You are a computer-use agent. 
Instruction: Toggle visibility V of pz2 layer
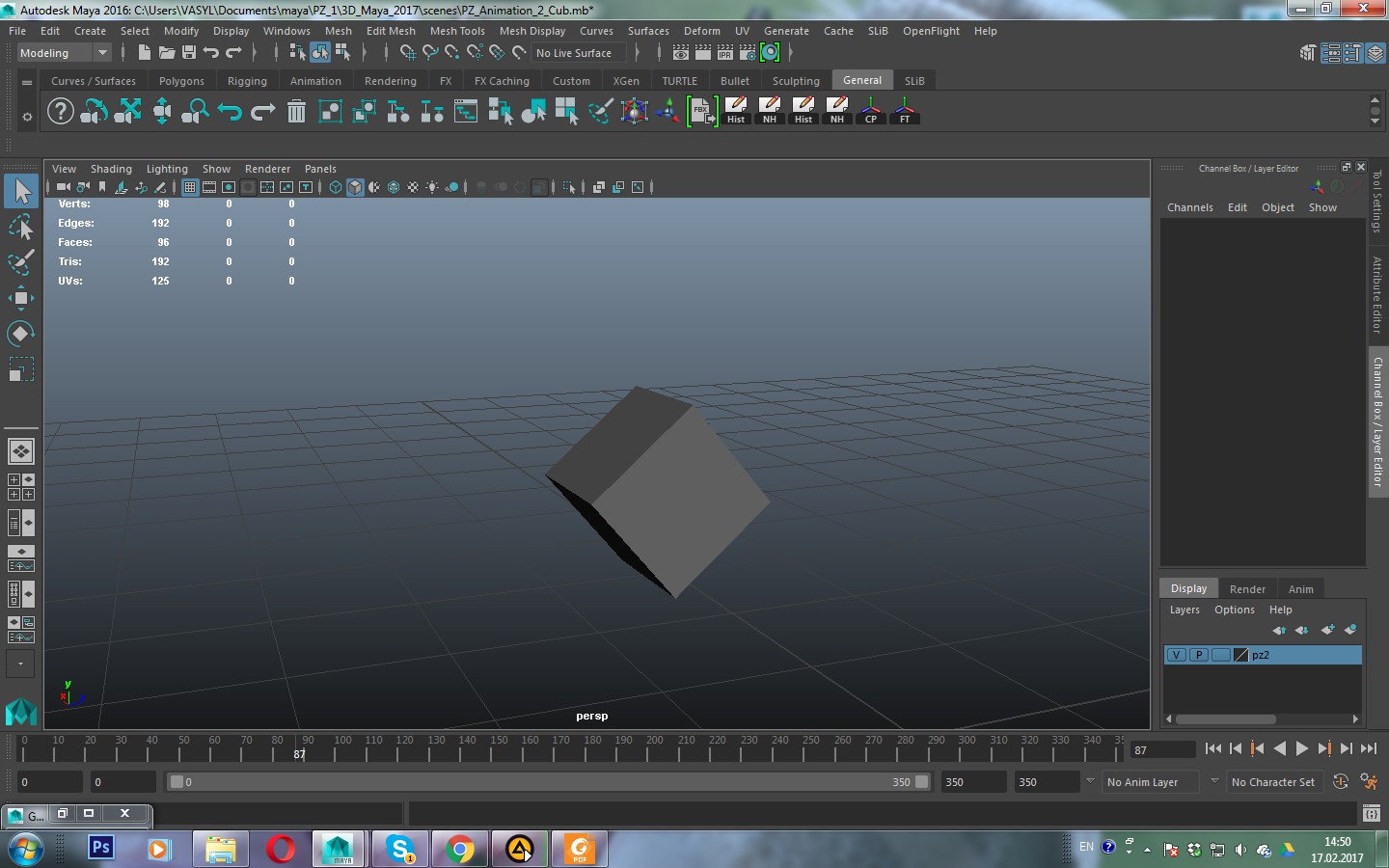pyautogui.click(x=1176, y=655)
